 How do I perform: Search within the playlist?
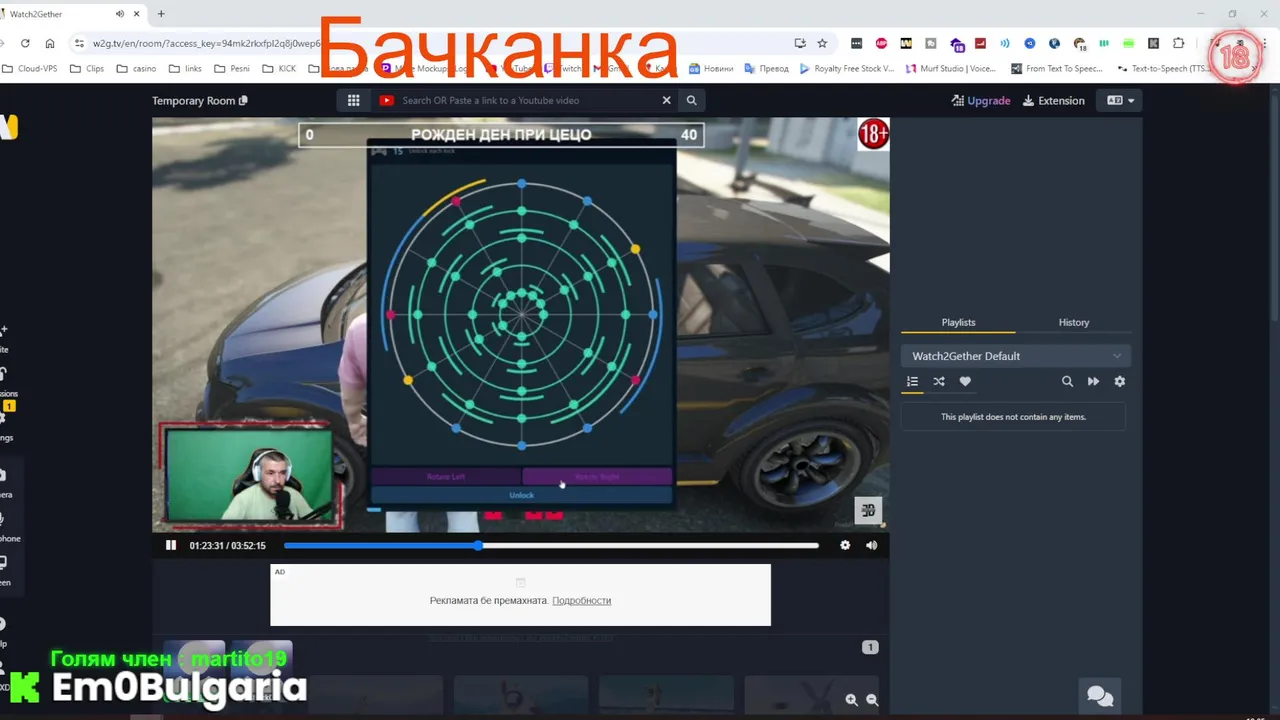click(1067, 381)
